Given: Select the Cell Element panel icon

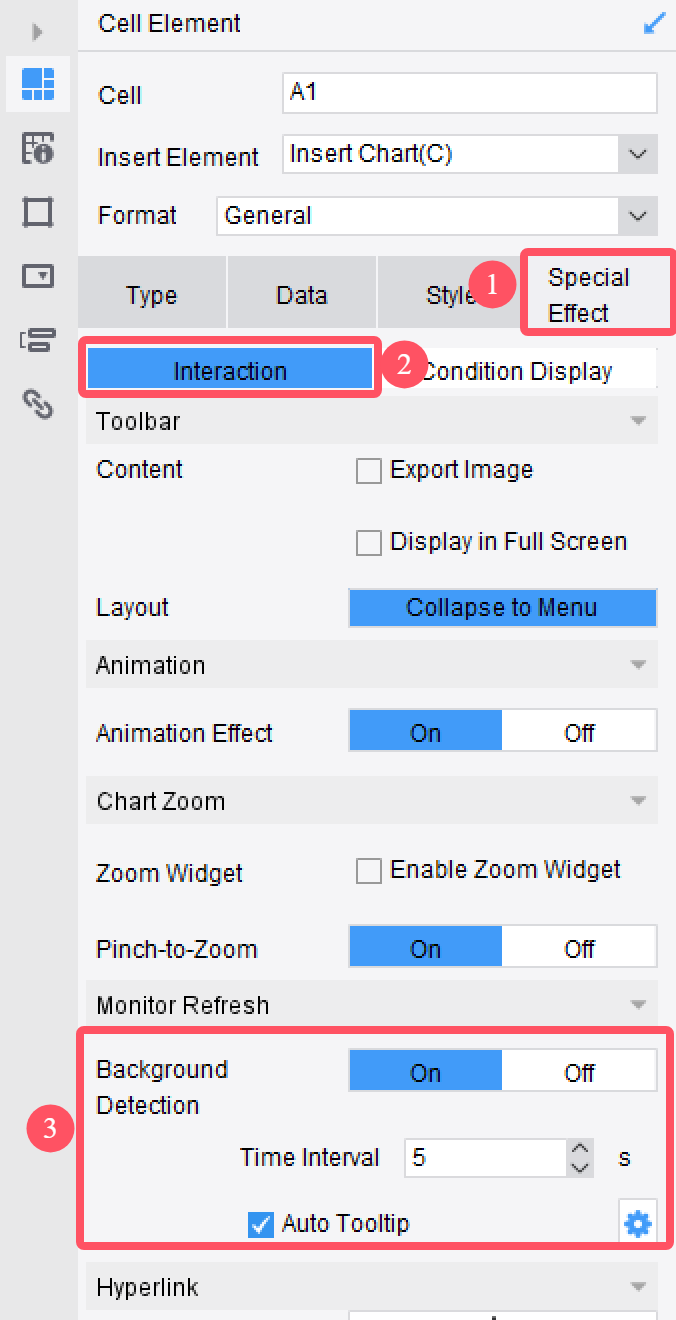Looking at the screenshot, I should 37,85.
